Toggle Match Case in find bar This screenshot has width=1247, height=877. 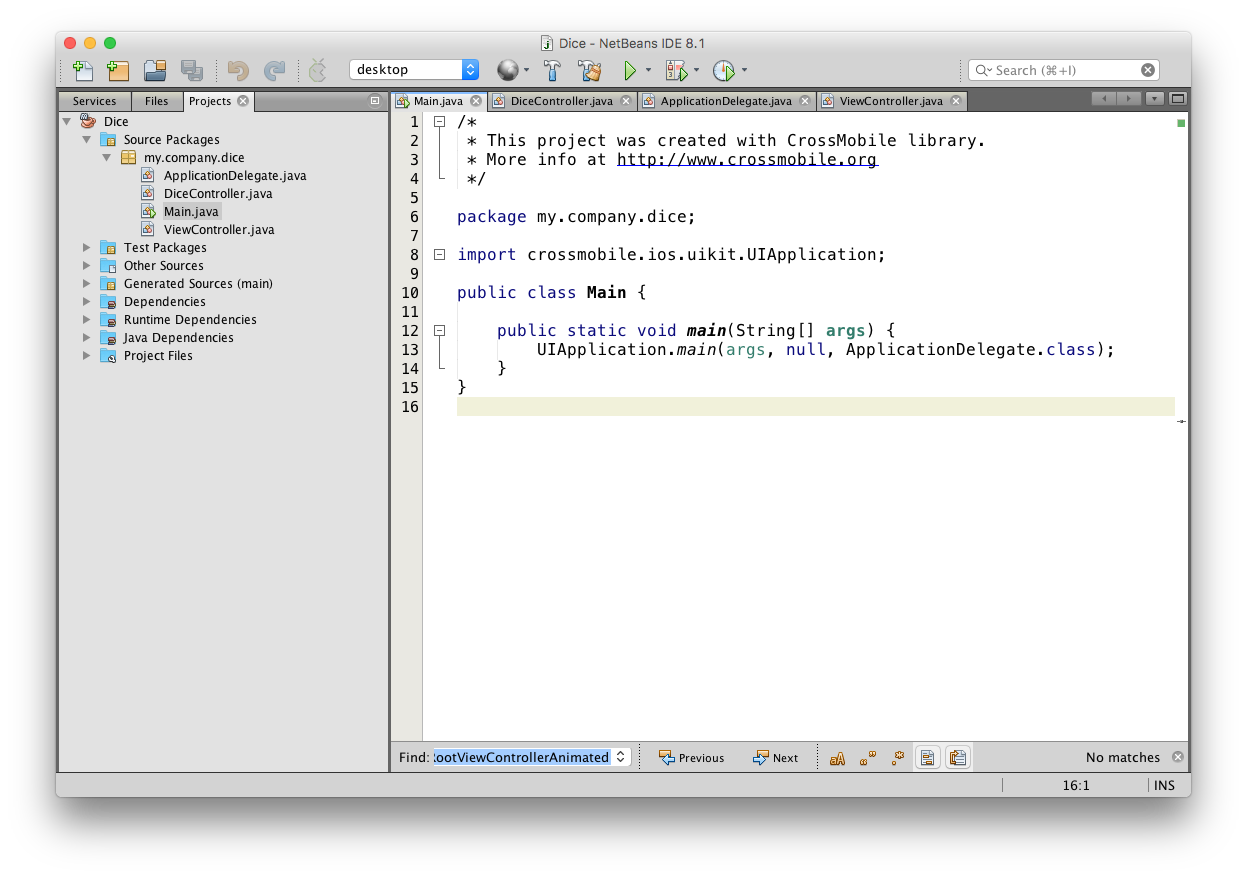tap(838, 757)
